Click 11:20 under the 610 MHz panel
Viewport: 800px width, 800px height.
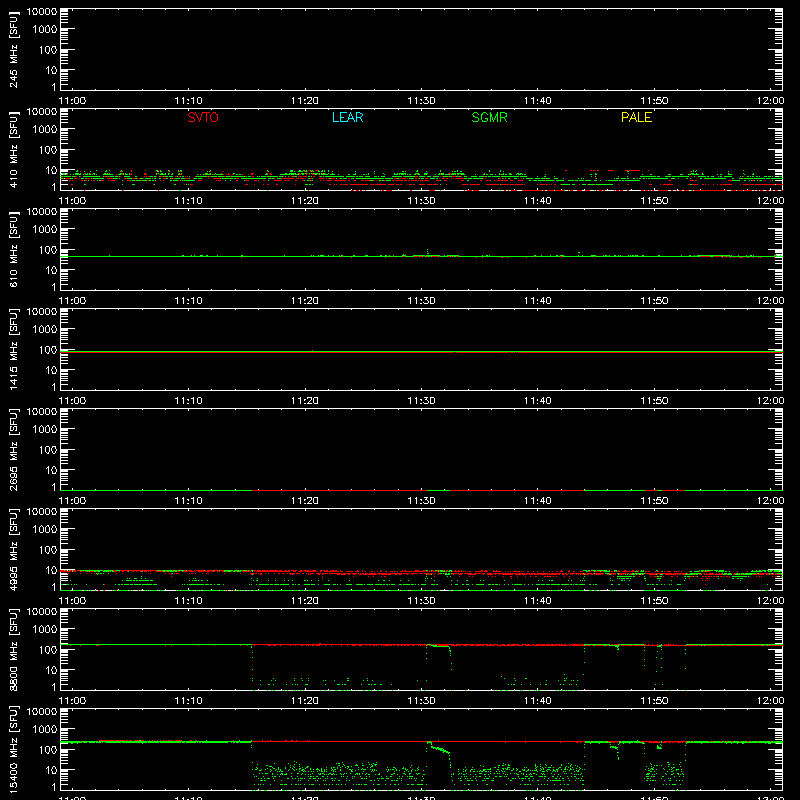305,301
